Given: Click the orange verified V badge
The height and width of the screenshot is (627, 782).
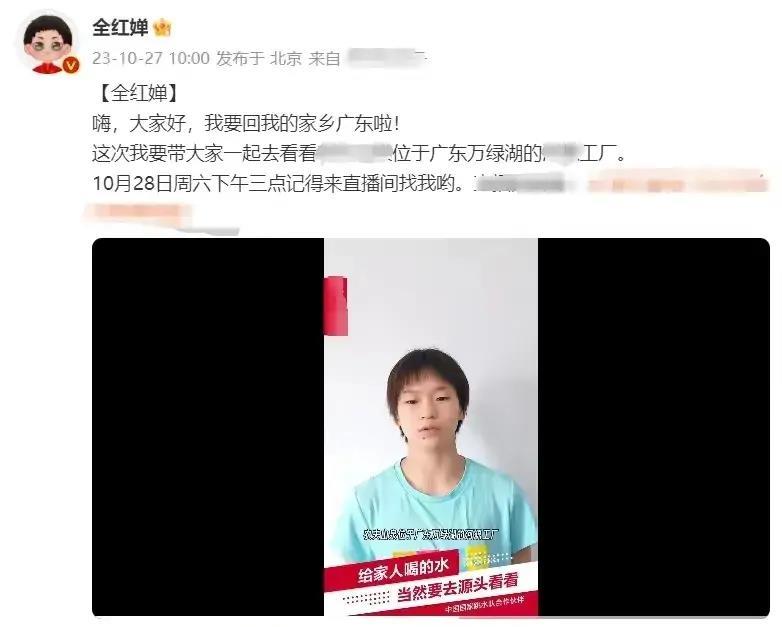Looking at the screenshot, I should pos(71,65).
